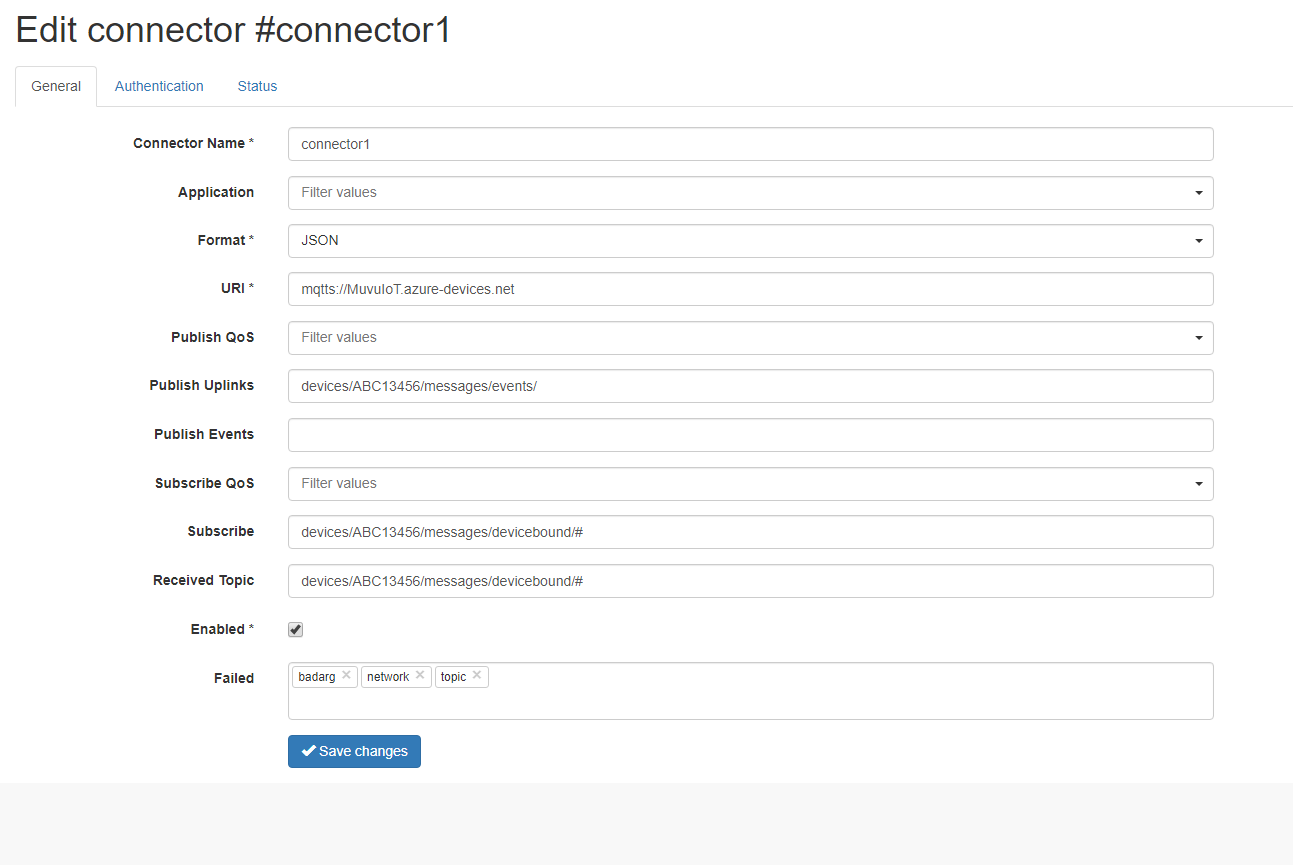The image size is (1293, 865).
Task: Click the Publish QoS dropdown caret icon
Action: tap(1198, 337)
